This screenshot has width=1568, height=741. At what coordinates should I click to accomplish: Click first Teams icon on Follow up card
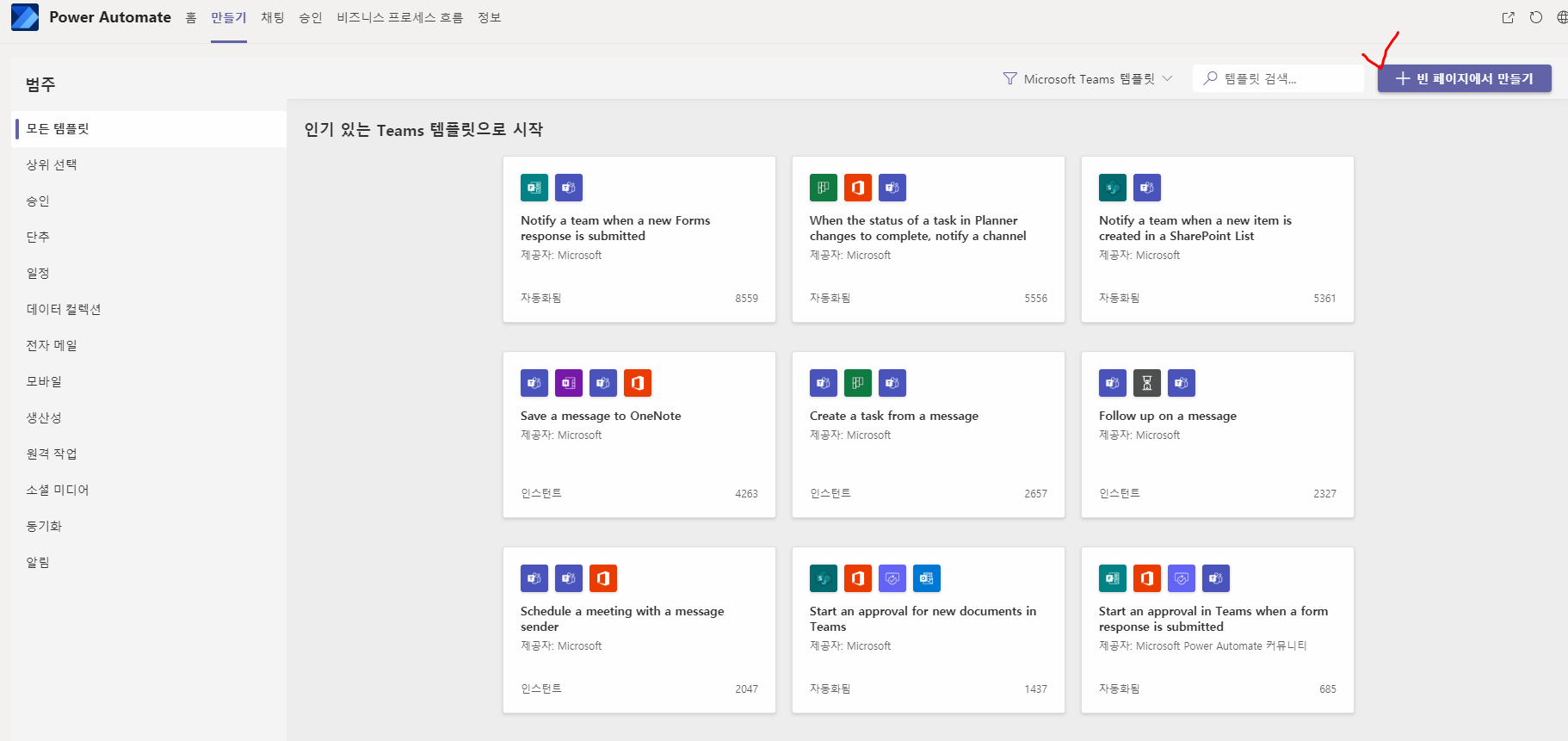click(x=1113, y=383)
